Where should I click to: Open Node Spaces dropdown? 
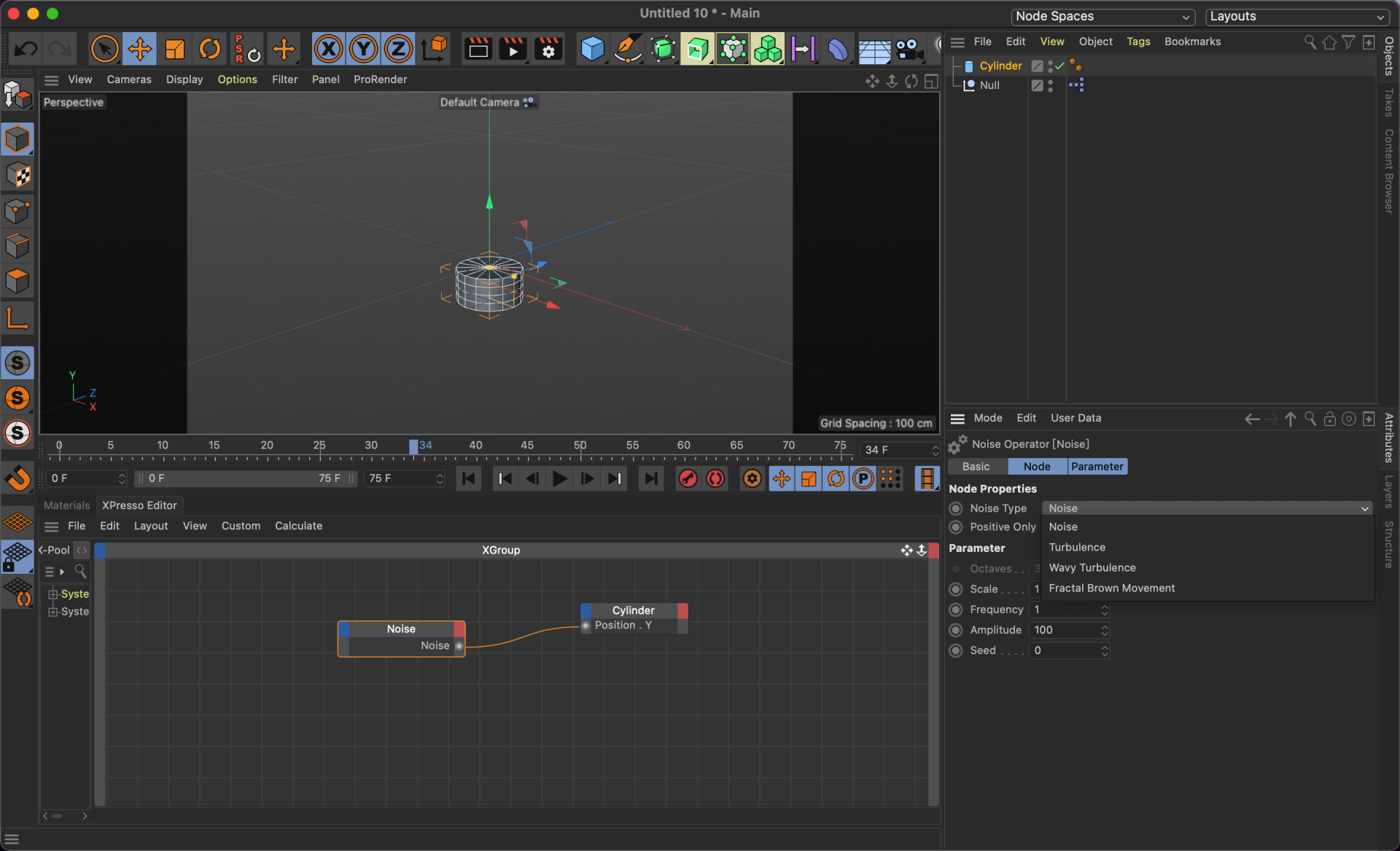1102,17
